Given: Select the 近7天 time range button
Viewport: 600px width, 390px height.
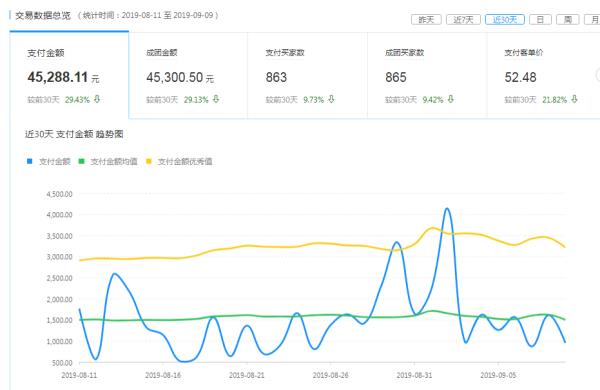Looking at the screenshot, I should (x=463, y=20).
